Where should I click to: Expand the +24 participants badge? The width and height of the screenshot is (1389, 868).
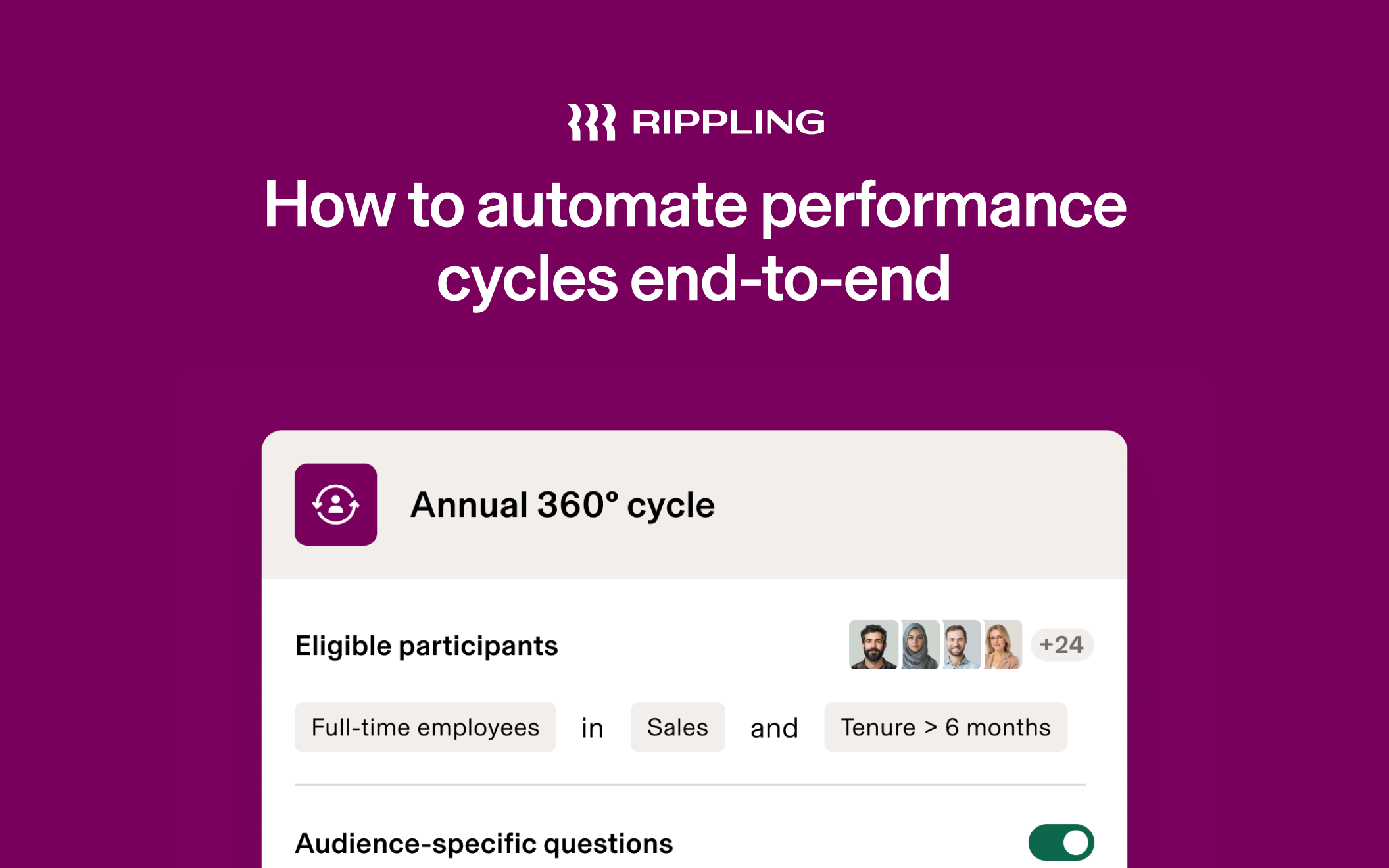(1063, 646)
